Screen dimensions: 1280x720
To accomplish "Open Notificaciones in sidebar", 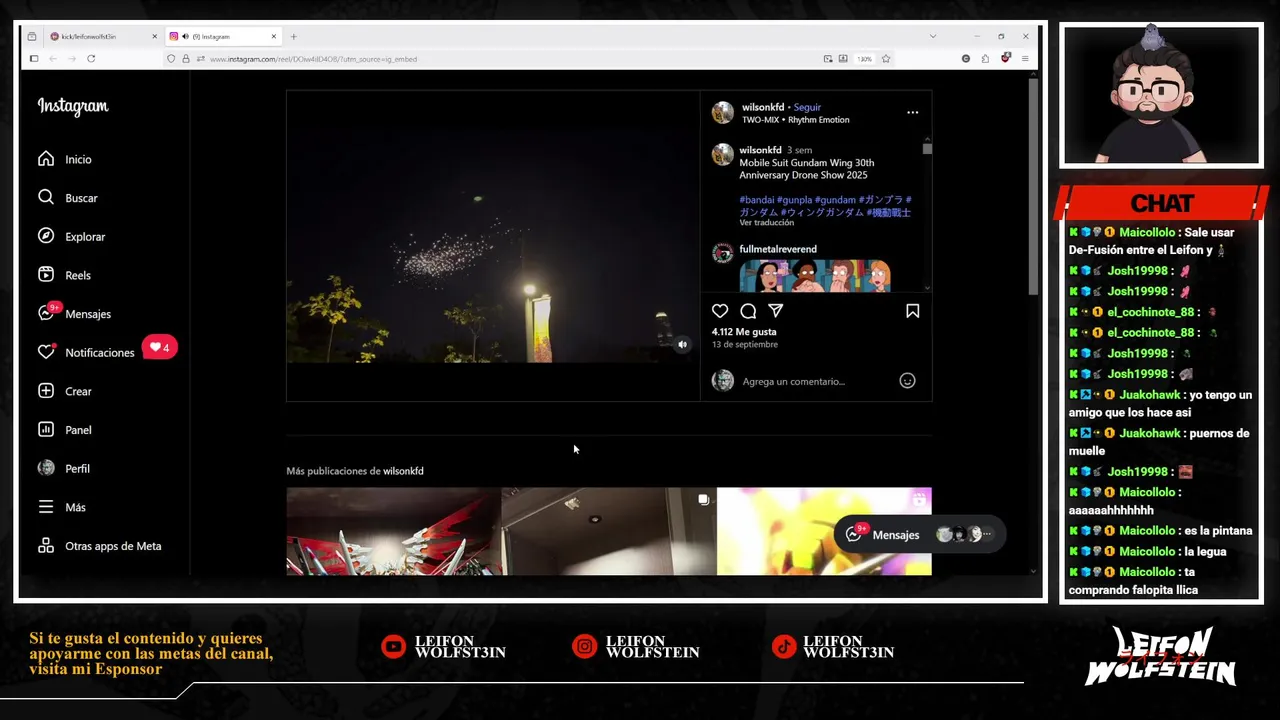I will coord(86,352).
